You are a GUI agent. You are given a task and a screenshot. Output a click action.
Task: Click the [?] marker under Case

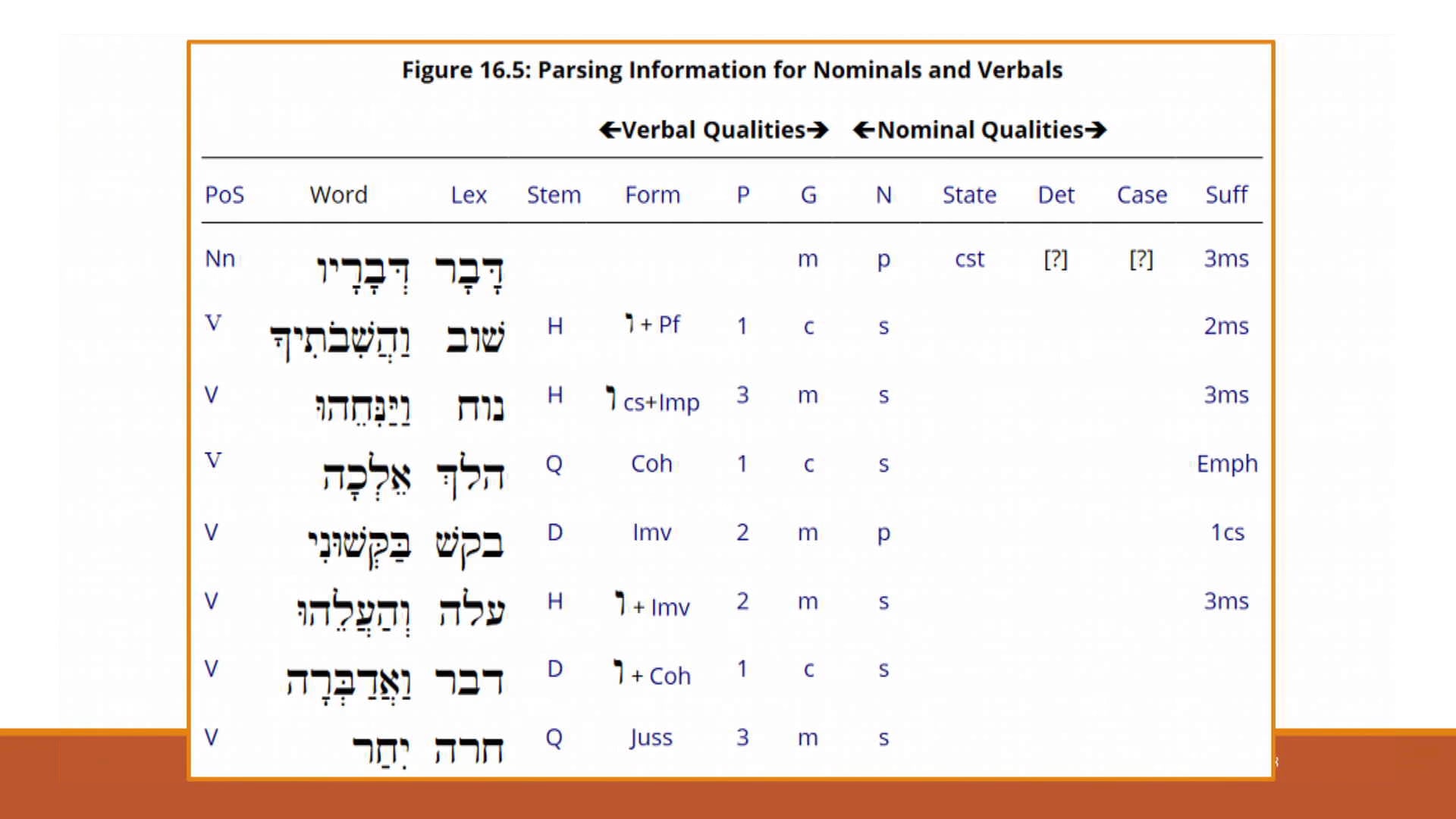1141,259
